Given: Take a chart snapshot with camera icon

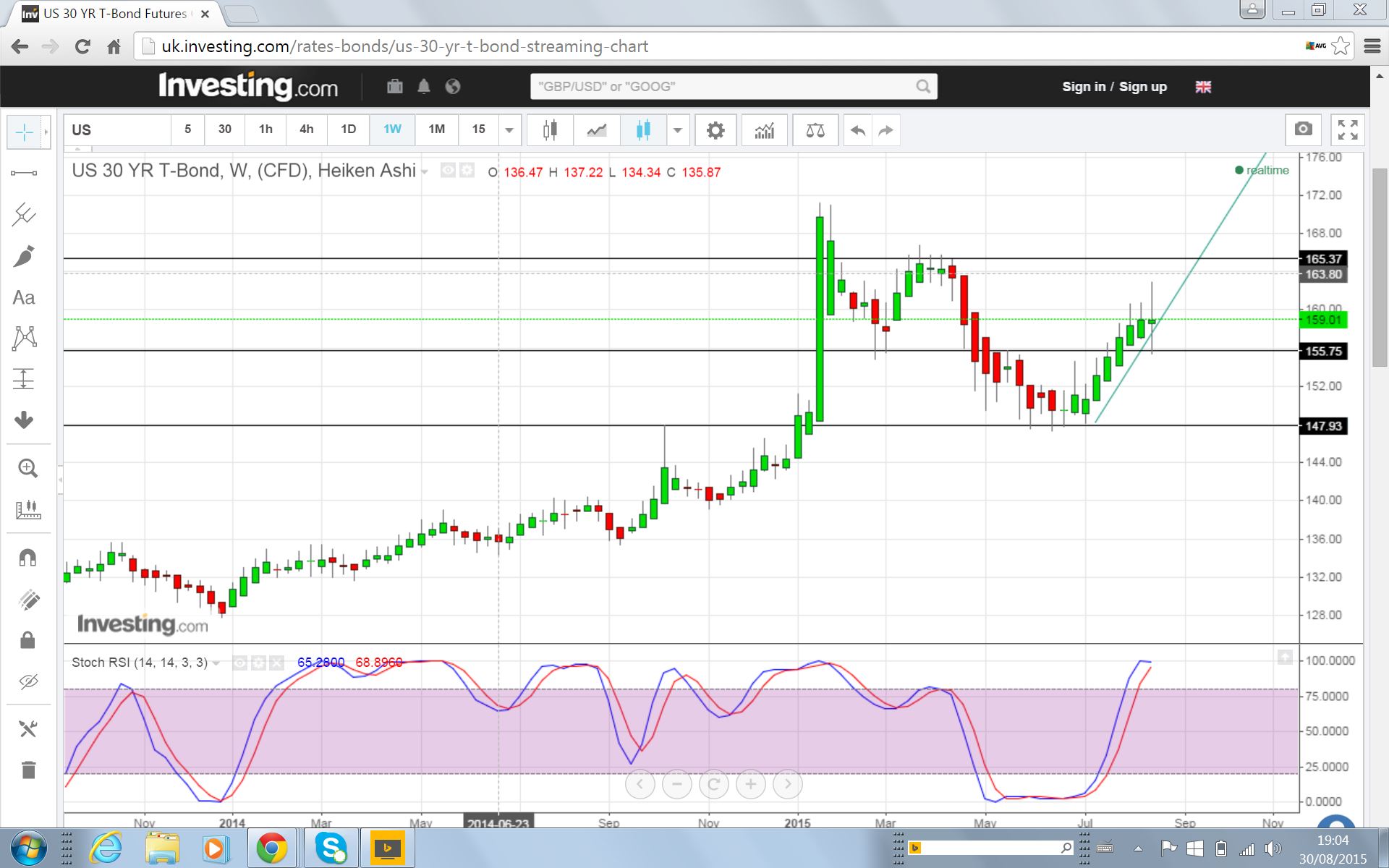Looking at the screenshot, I should coord(1303,129).
